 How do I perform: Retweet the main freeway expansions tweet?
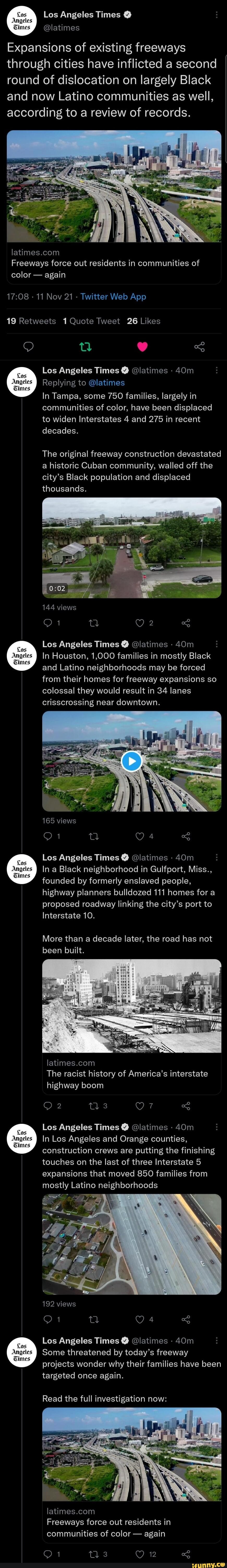click(x=85, y=347)
